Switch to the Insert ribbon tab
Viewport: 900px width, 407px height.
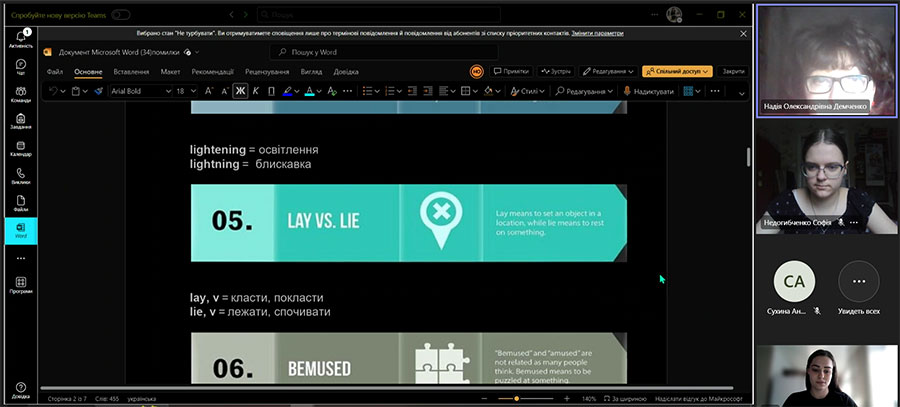132,71
